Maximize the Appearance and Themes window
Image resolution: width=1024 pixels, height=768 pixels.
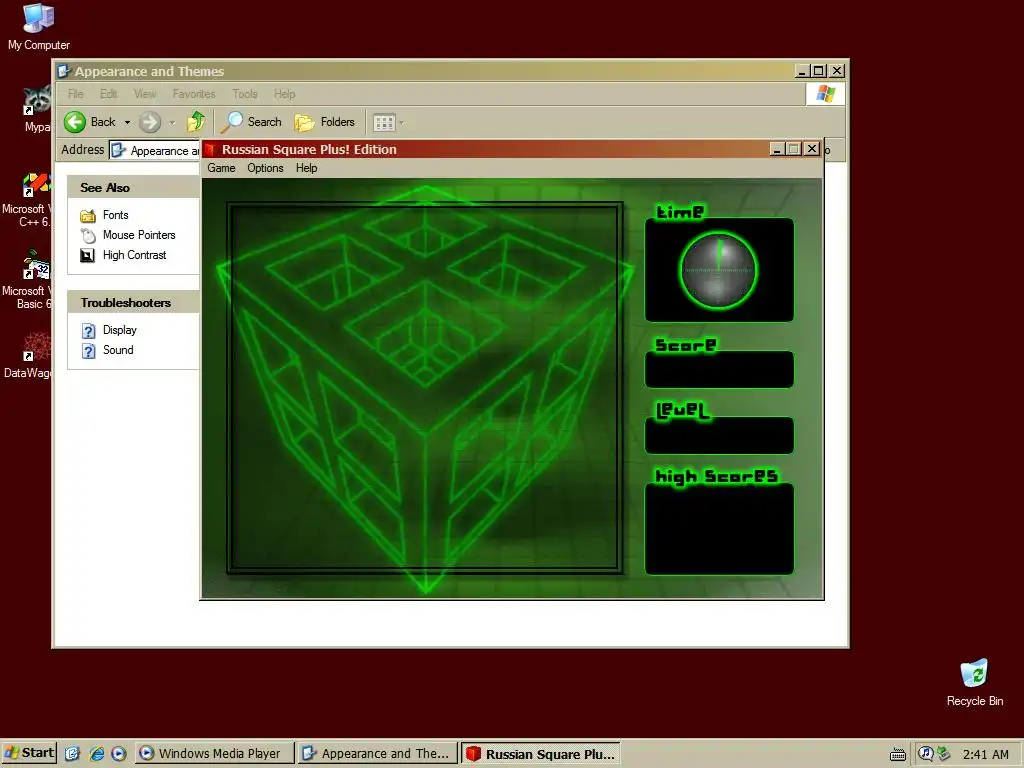(x=819, y=71)
